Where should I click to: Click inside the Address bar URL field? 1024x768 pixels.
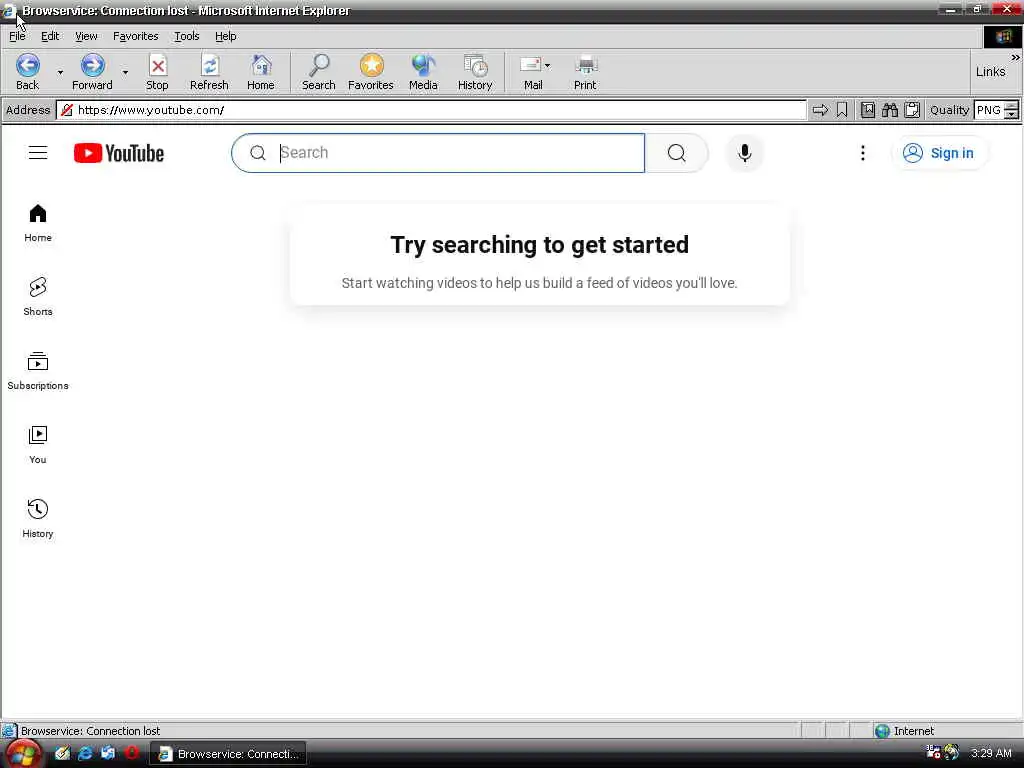tap(431, 110)
